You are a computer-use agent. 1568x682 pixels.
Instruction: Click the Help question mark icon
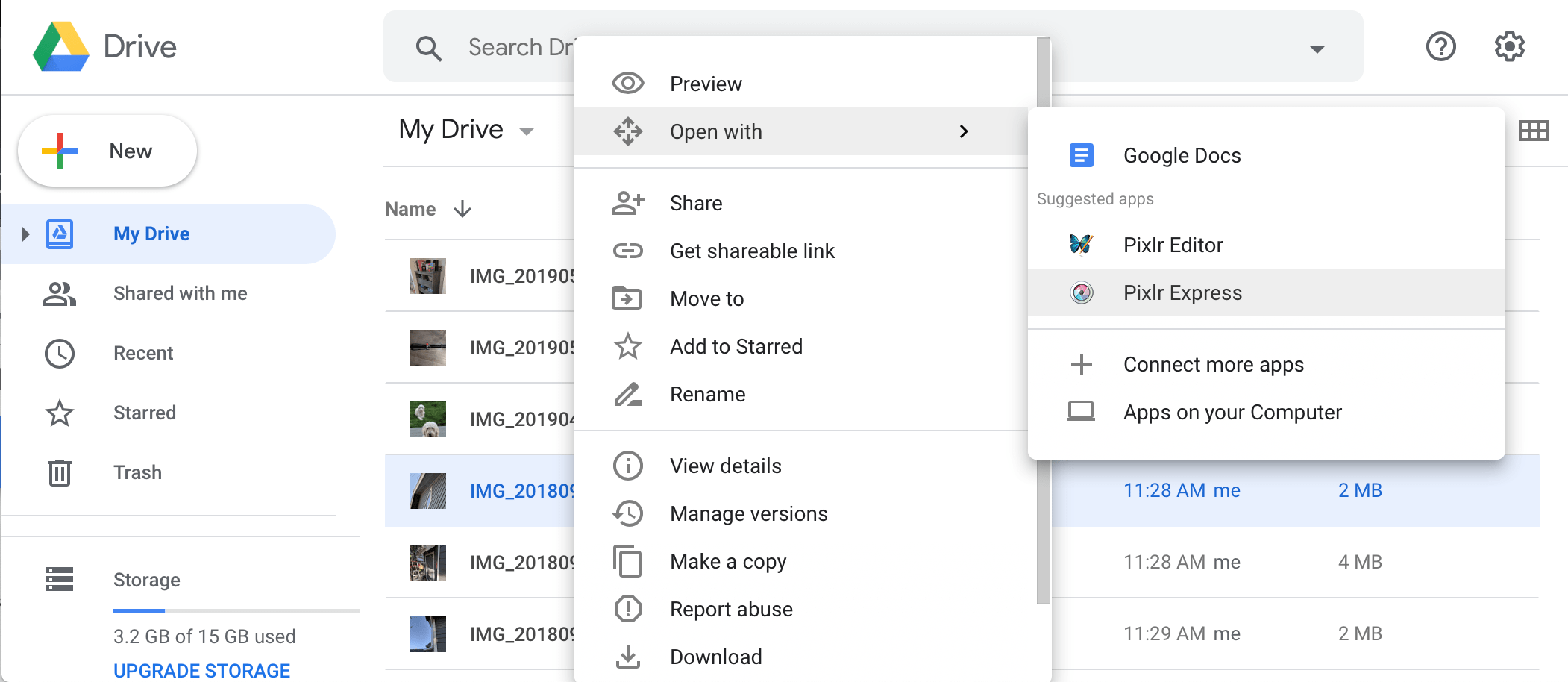(x=1440, y=46)
